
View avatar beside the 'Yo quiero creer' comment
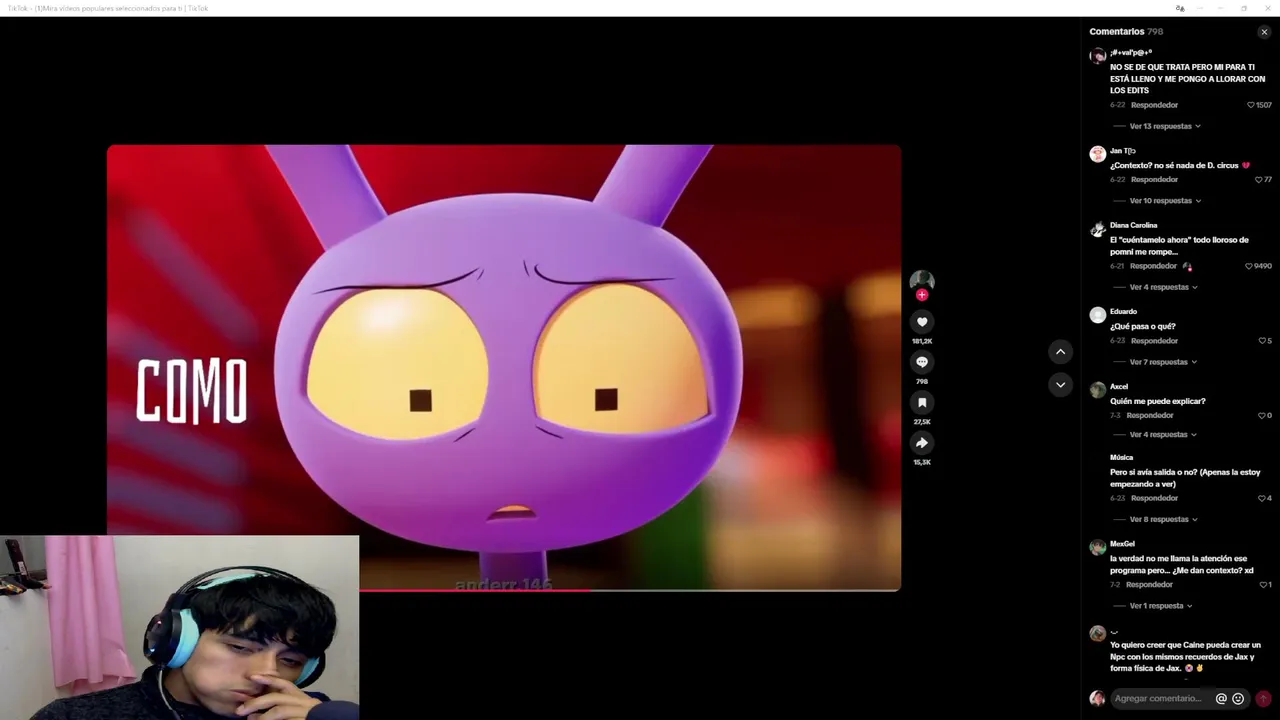1098,633
